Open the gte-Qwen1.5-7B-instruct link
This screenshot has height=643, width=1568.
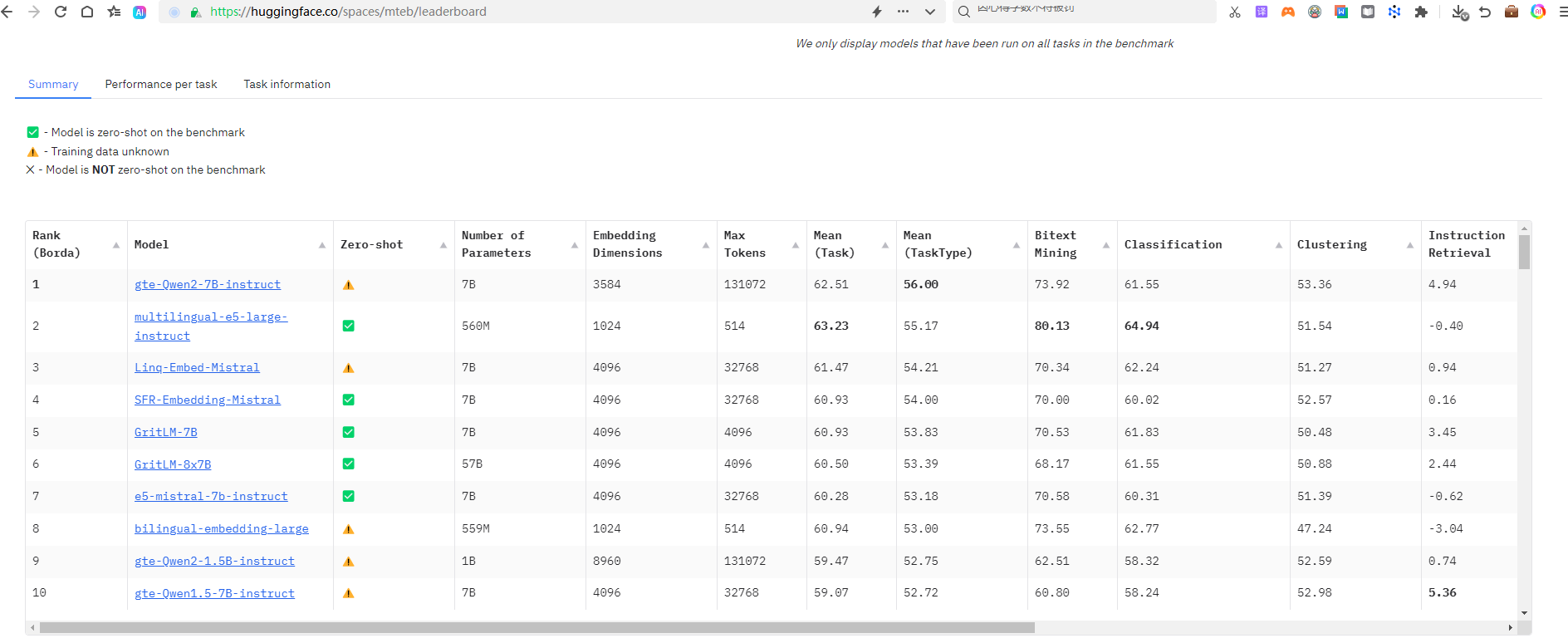tap(214, 593)
